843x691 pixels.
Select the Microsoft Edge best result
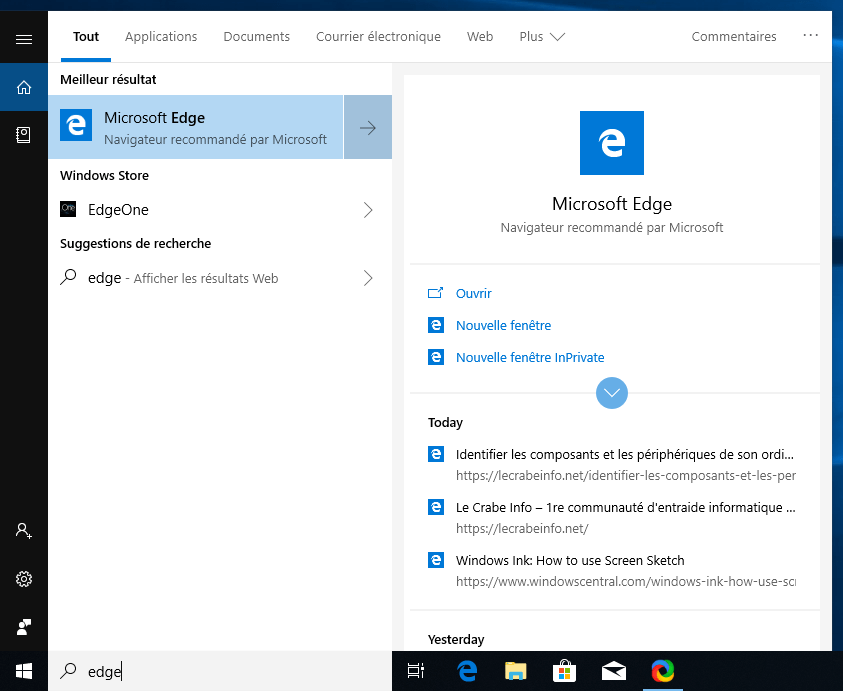point(196,127)
